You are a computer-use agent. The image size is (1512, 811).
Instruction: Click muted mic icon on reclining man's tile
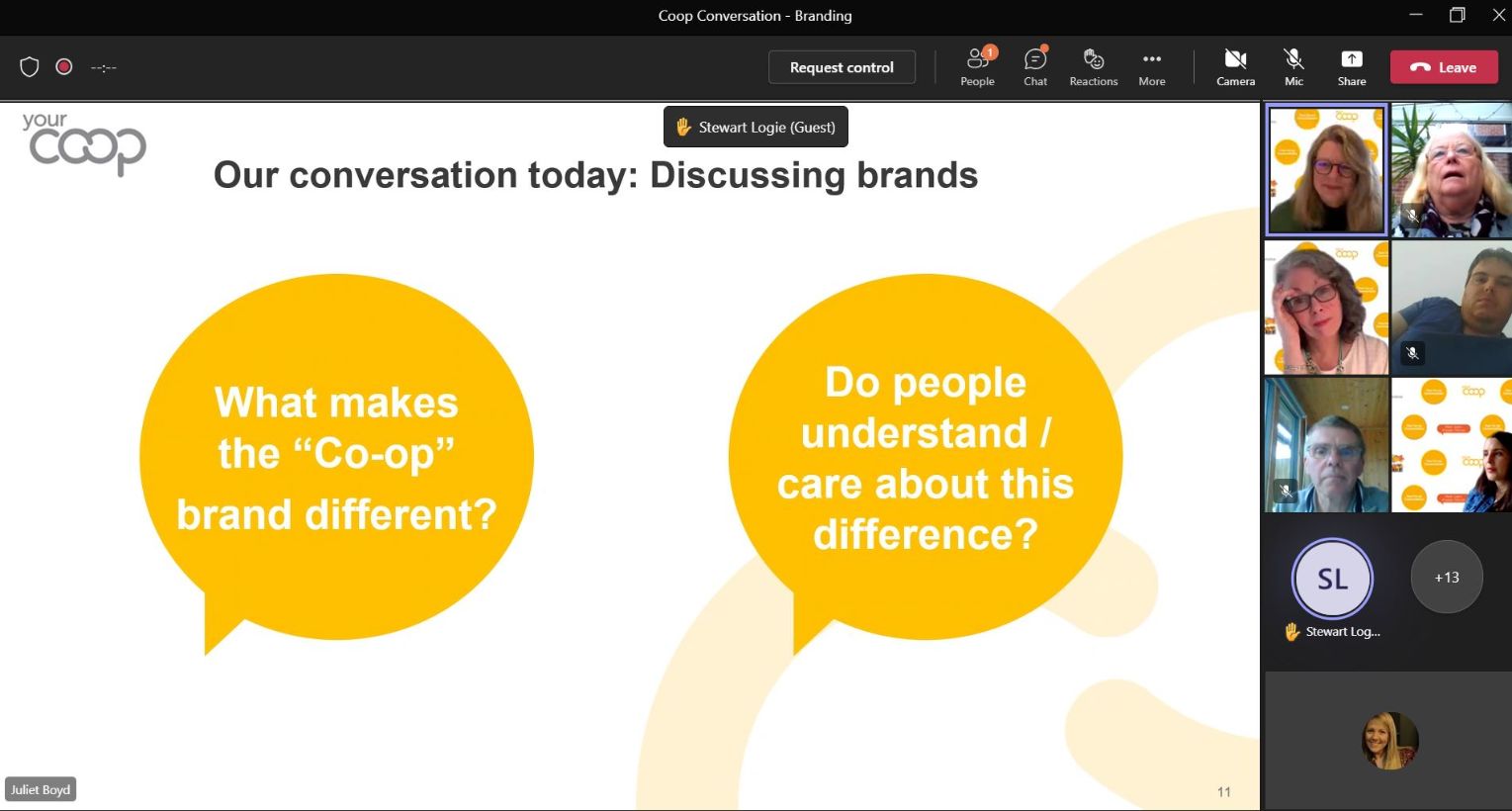coord(1413,352)
